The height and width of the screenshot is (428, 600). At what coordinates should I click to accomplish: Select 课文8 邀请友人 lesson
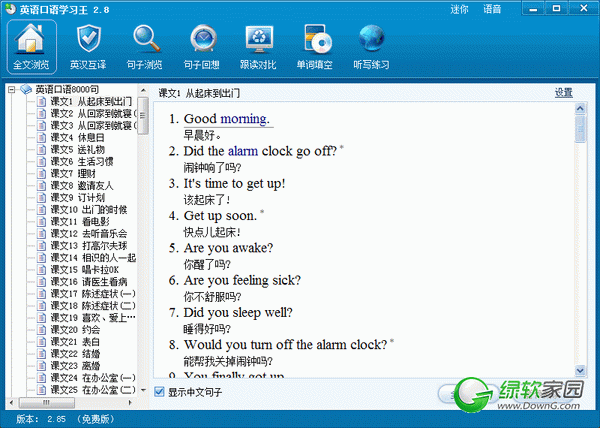point(82,186)
